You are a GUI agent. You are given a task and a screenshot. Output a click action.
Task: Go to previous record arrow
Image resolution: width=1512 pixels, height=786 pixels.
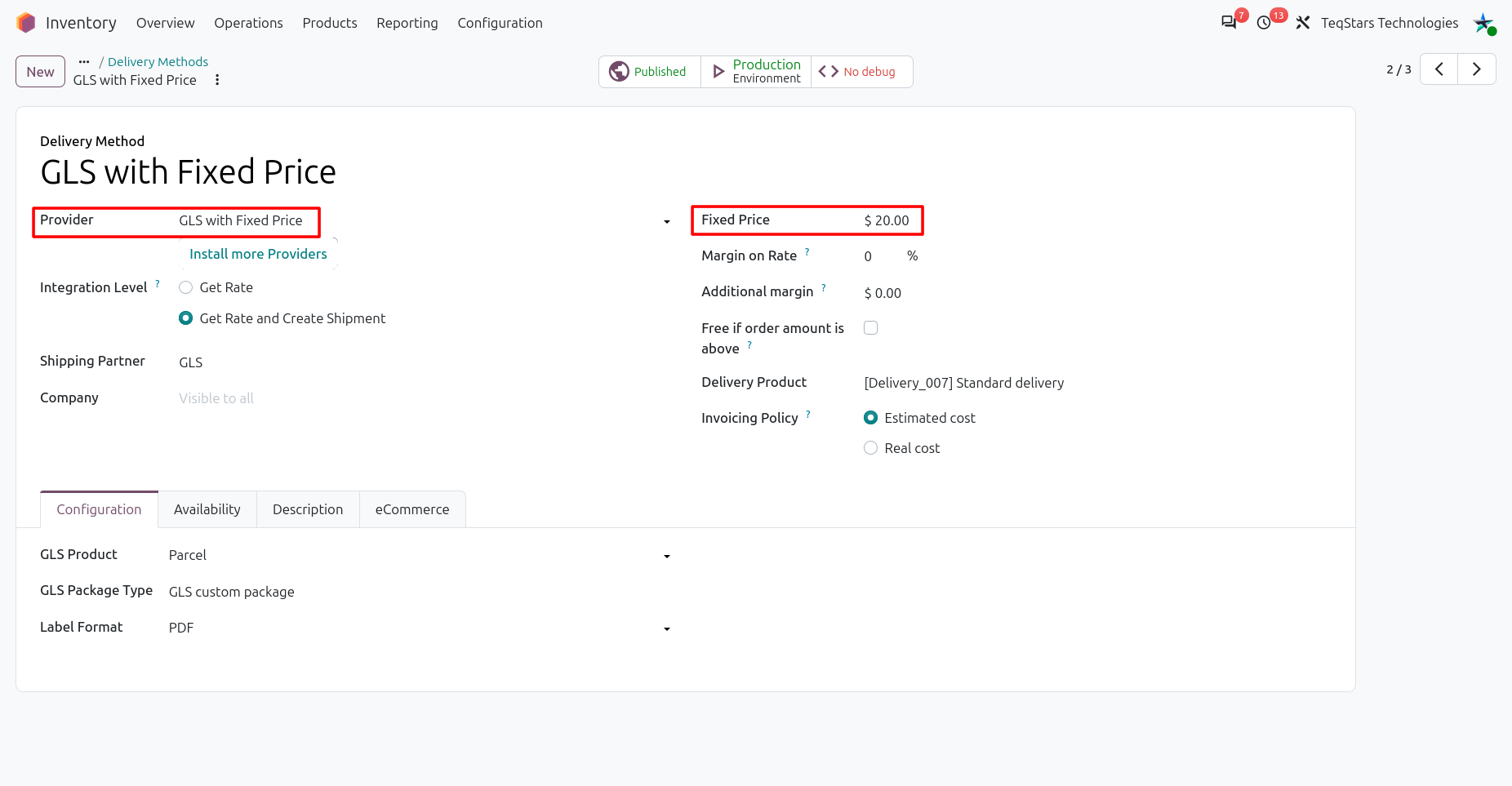1439,69
